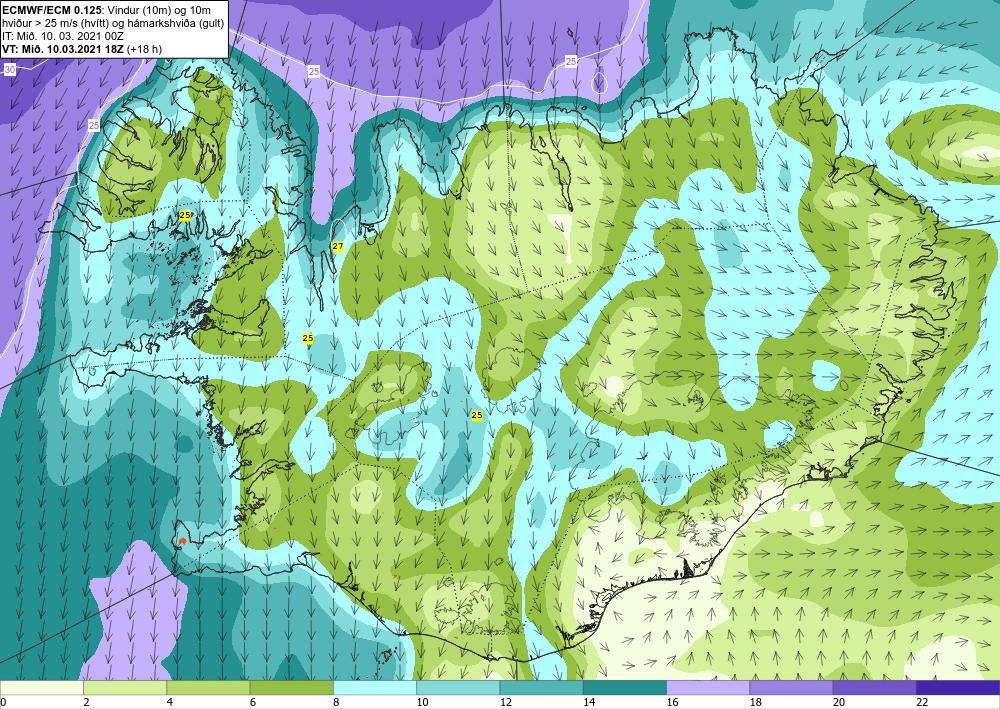Click the 'ECMWF/ECM 0.125' model title text
Viewport: 1000px width, 709px height.
coord(52,9)
